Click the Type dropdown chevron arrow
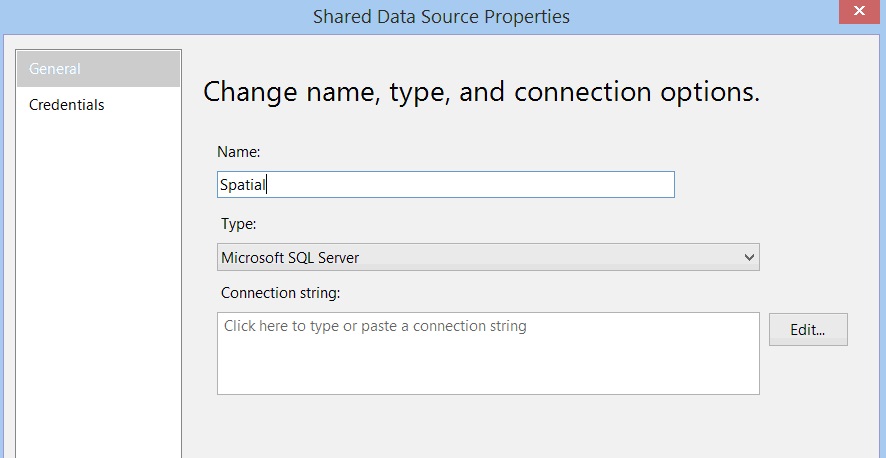 point(750,257)
